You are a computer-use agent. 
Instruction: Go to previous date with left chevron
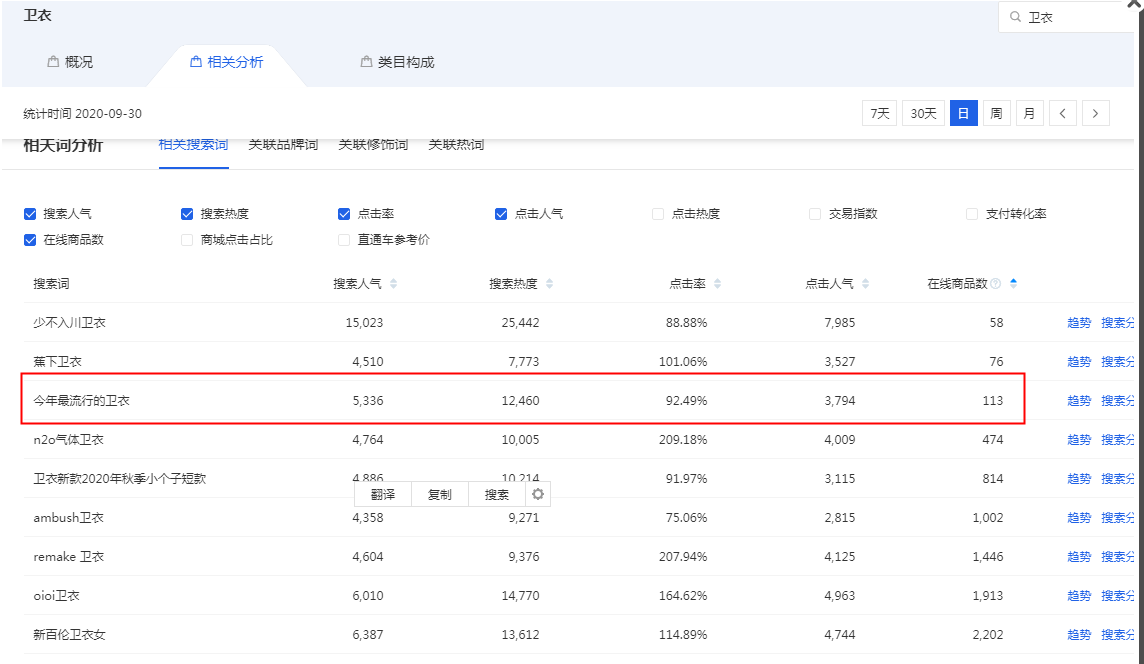[x=1062, y=113]
